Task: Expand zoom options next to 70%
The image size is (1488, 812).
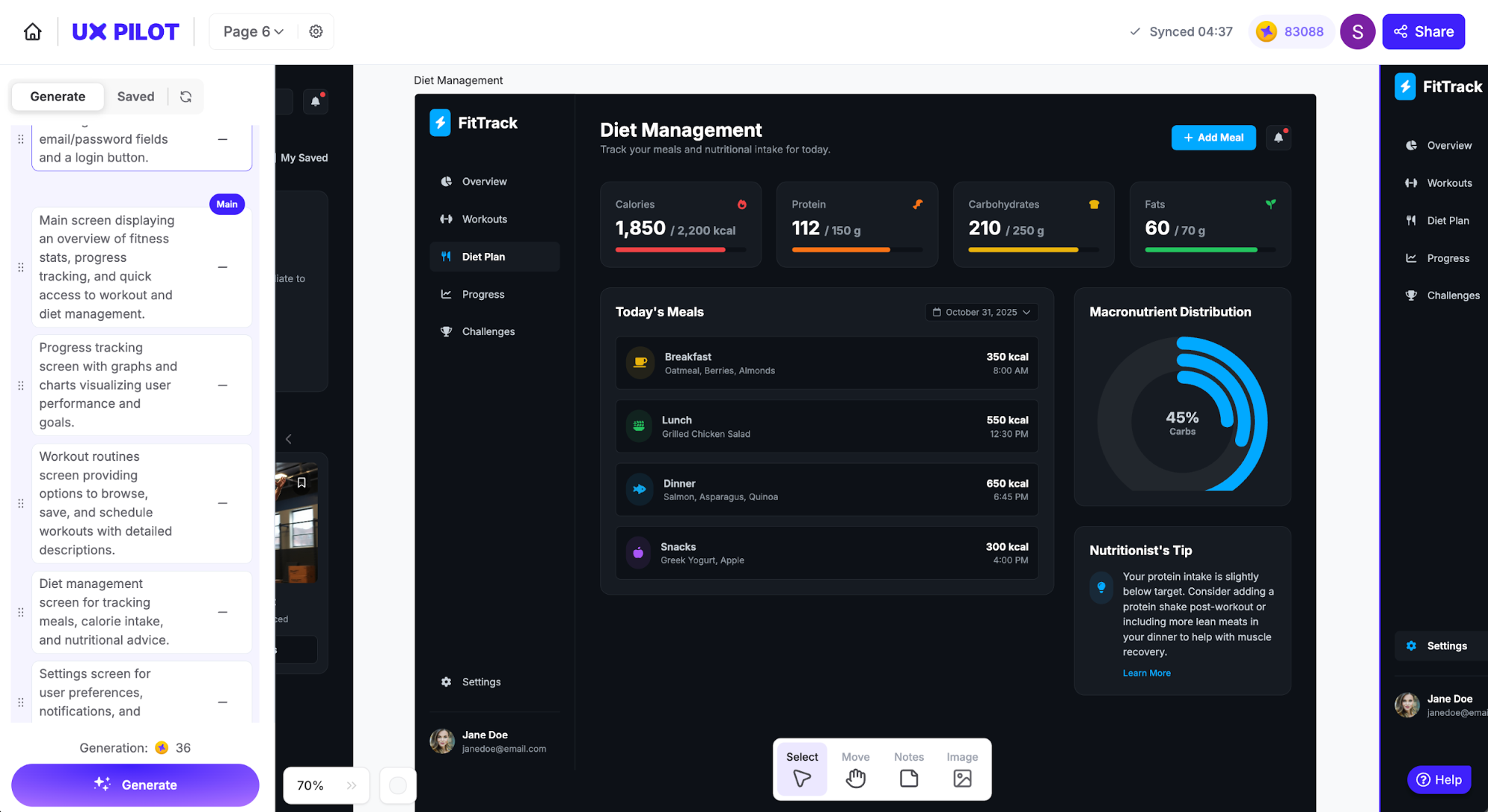Action: [x=351, y=785]
